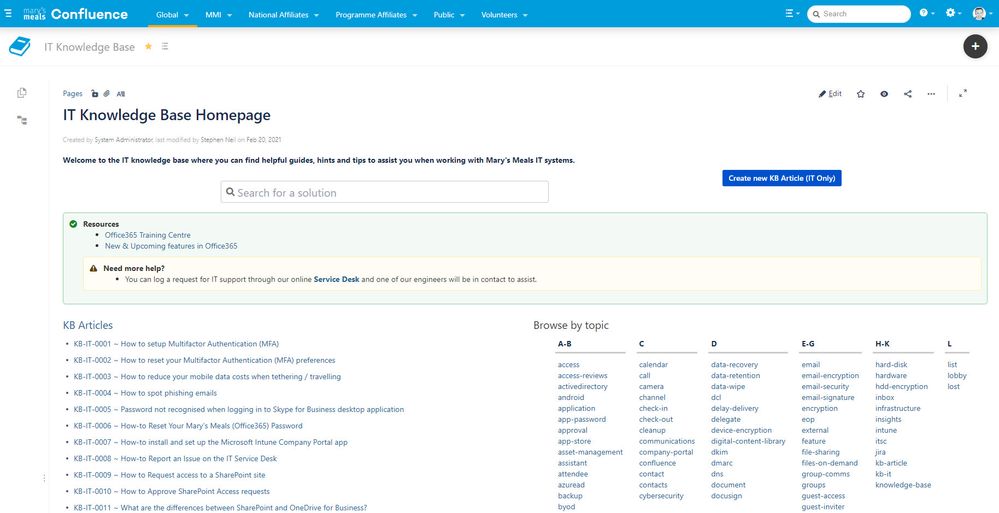Viewport: 999px width, 513px height.
Task: Click the IT Knowledge Base book icon
Action: tap(20, 47)
